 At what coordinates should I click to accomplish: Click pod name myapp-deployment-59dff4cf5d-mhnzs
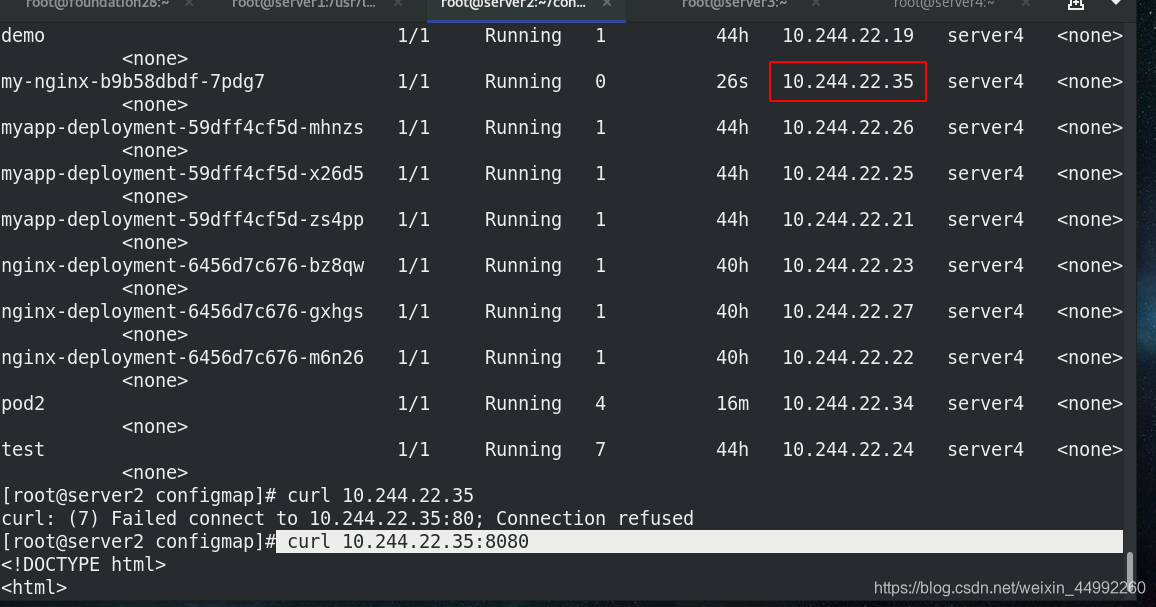point(182,128)
